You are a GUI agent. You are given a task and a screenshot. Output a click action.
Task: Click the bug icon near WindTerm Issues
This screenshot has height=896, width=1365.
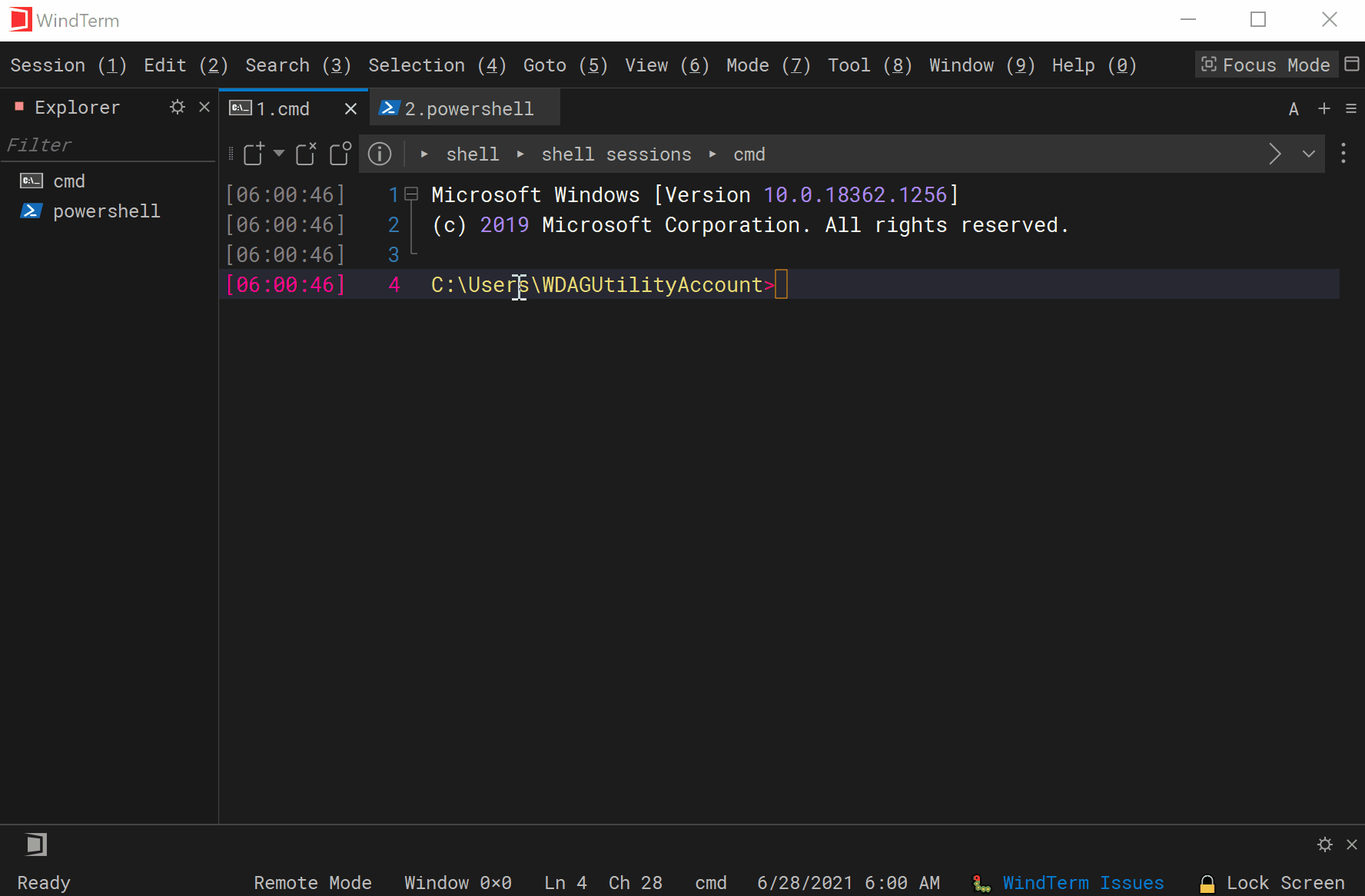pos(981,884)
